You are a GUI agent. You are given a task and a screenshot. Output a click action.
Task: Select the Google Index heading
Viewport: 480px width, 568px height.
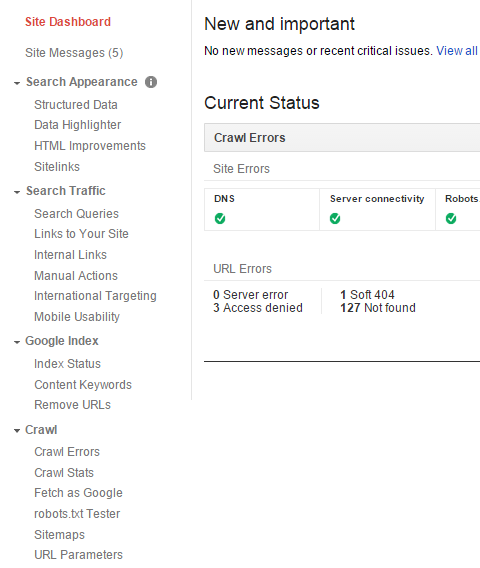point(62,341)
